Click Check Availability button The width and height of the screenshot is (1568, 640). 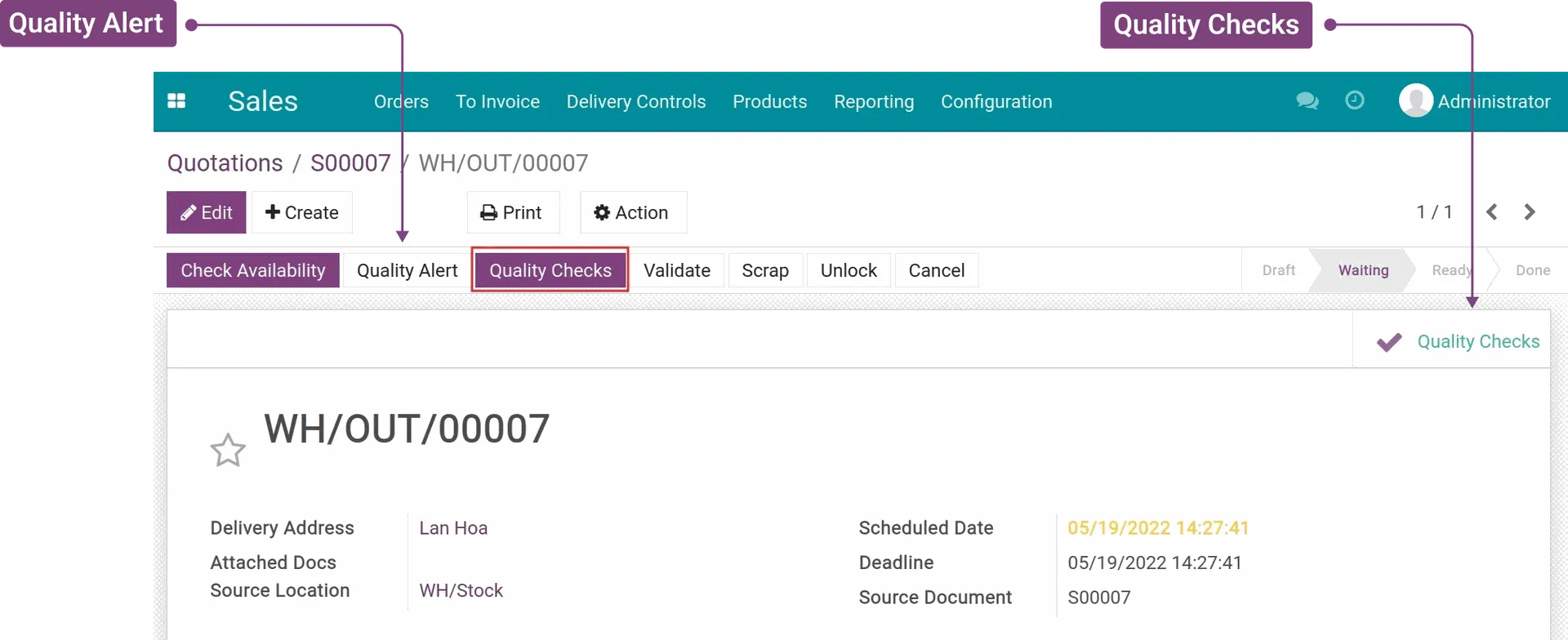253,270
